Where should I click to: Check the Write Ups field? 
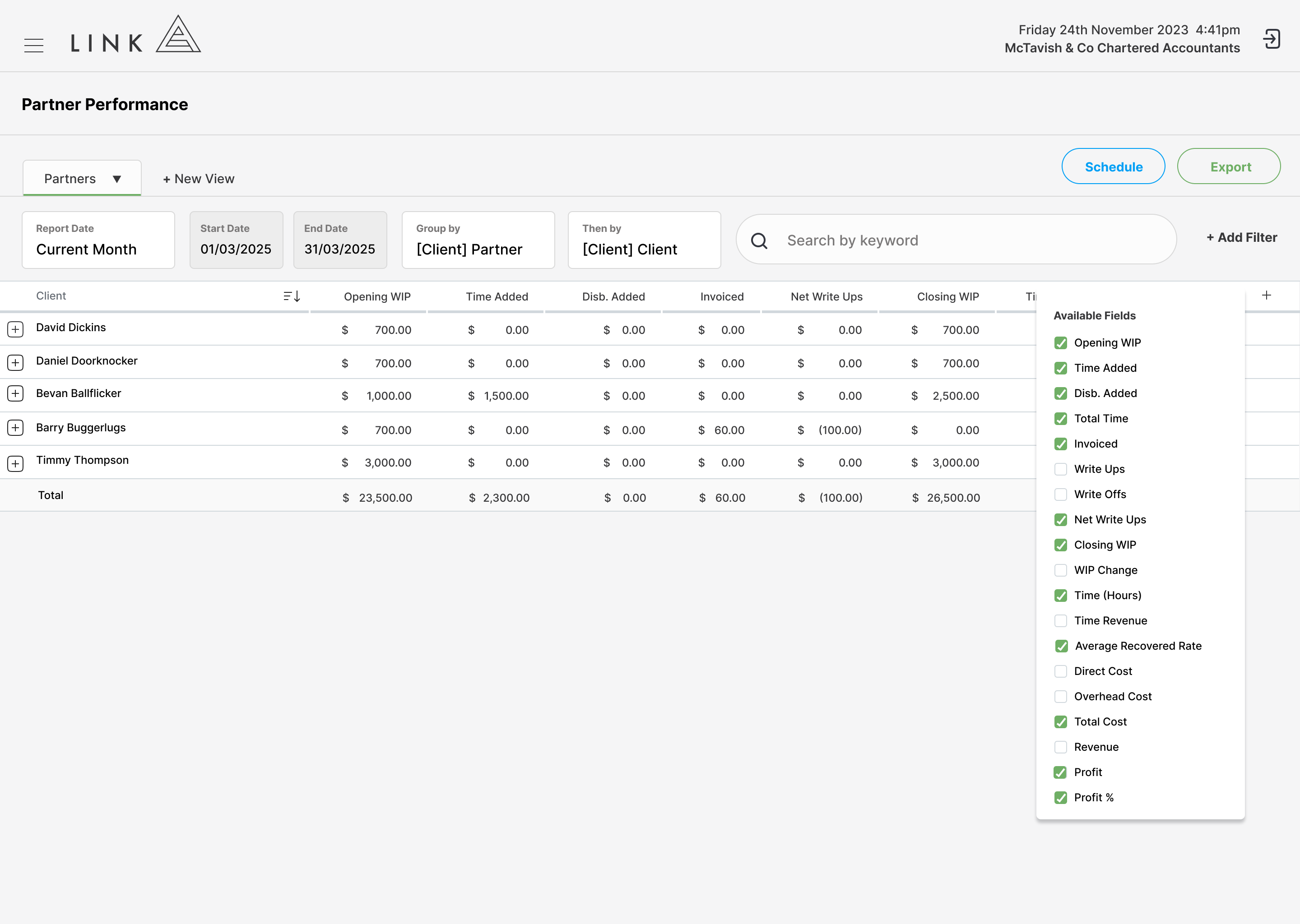point(1060,469)
